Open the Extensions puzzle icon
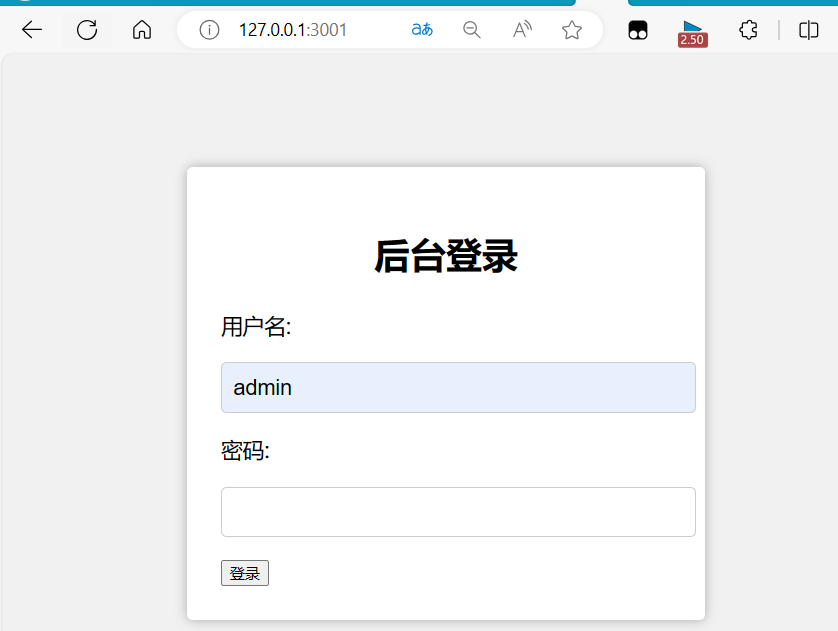 [748, 30]
